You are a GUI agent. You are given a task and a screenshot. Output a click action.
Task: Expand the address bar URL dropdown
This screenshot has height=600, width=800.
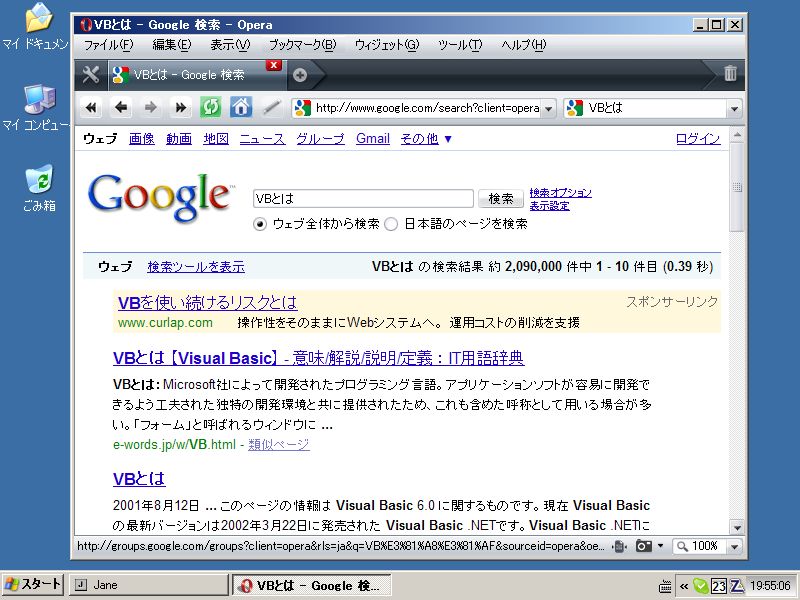(x=547, y=108)
